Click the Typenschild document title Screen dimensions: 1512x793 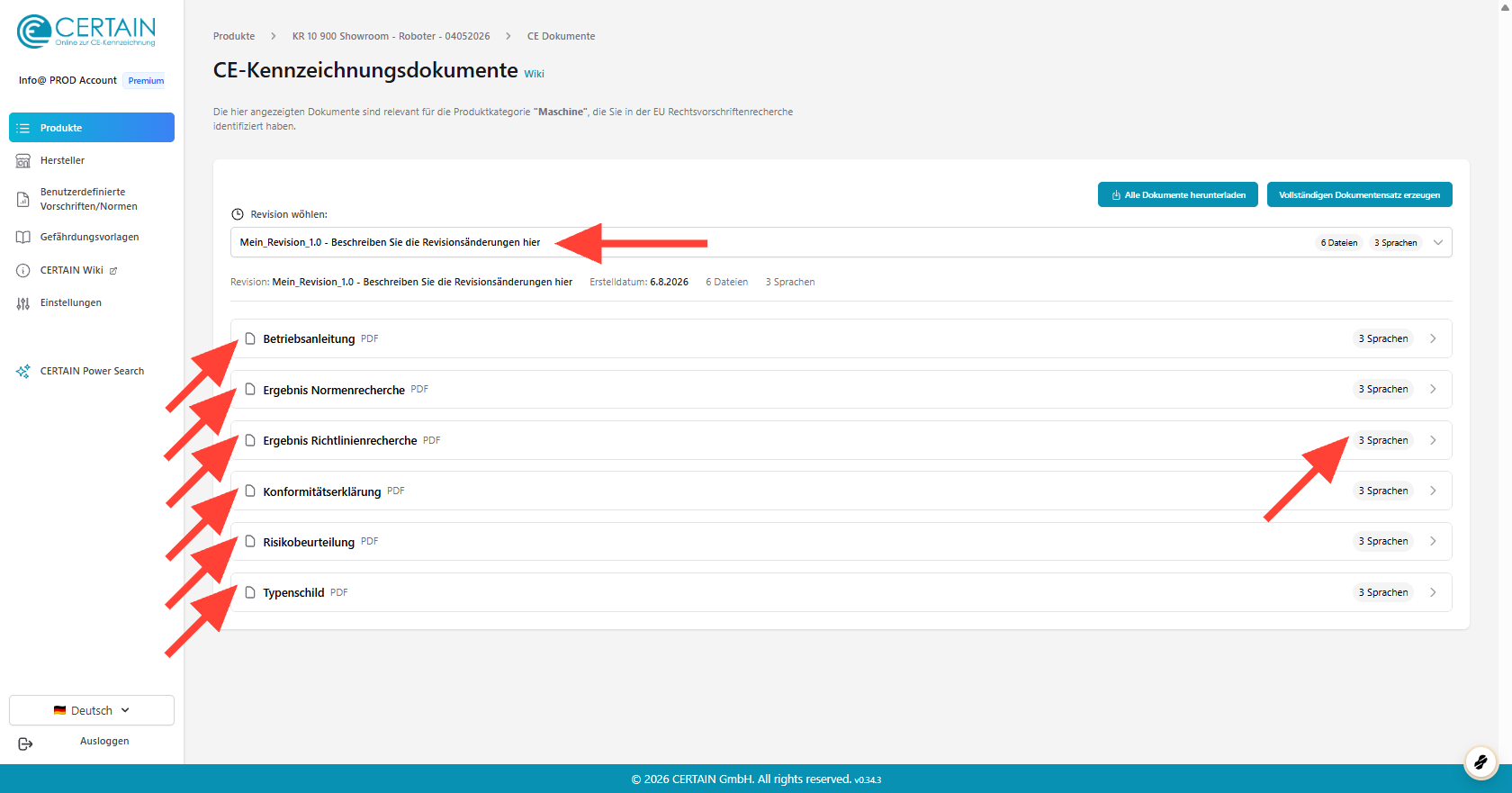pyautogui.click(x=293, y=593)
